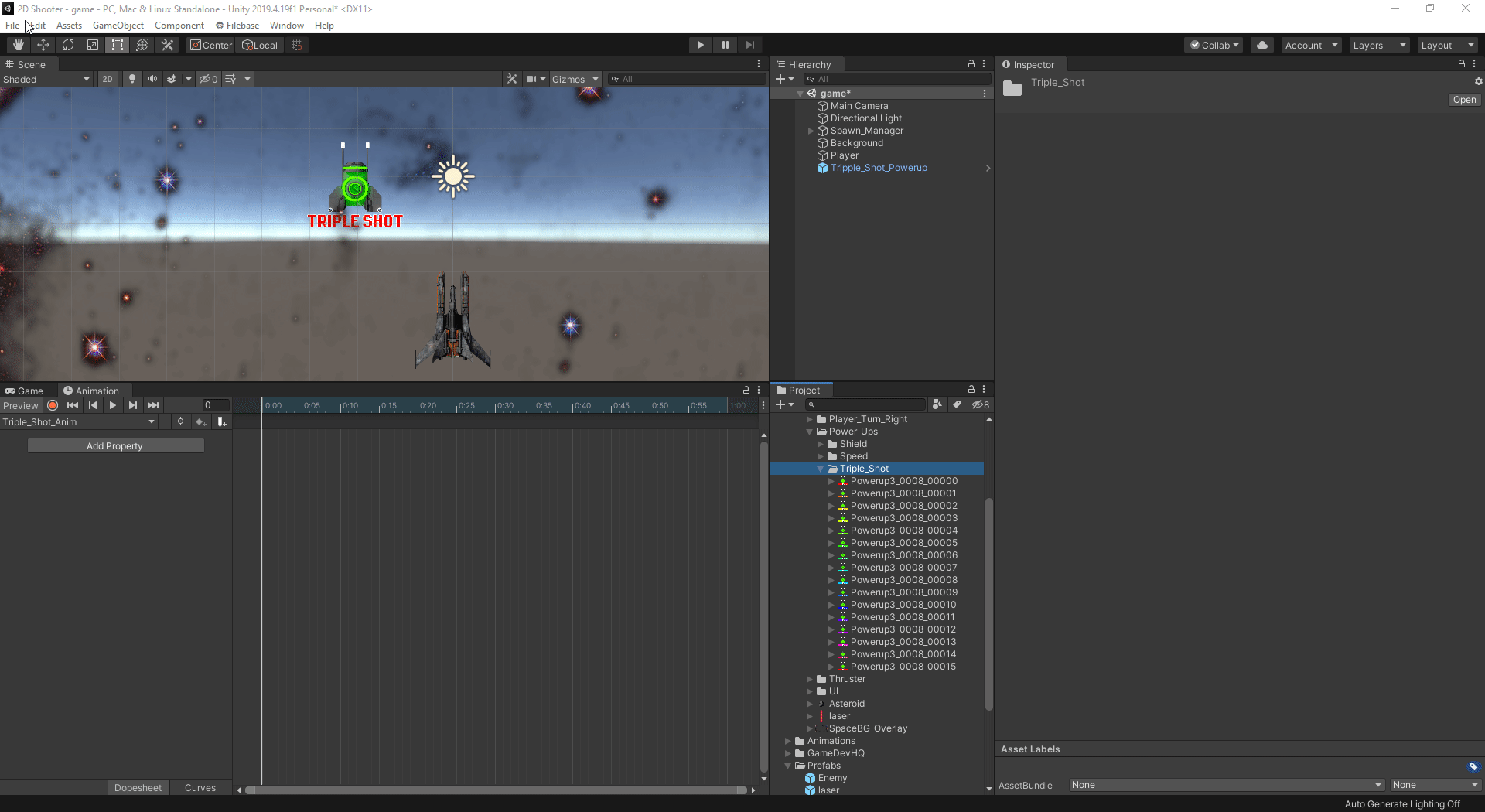Collapse the Power_Ups folder
Screen dimensions: 1485x812
pyautogui.click(x=809, y=432)
